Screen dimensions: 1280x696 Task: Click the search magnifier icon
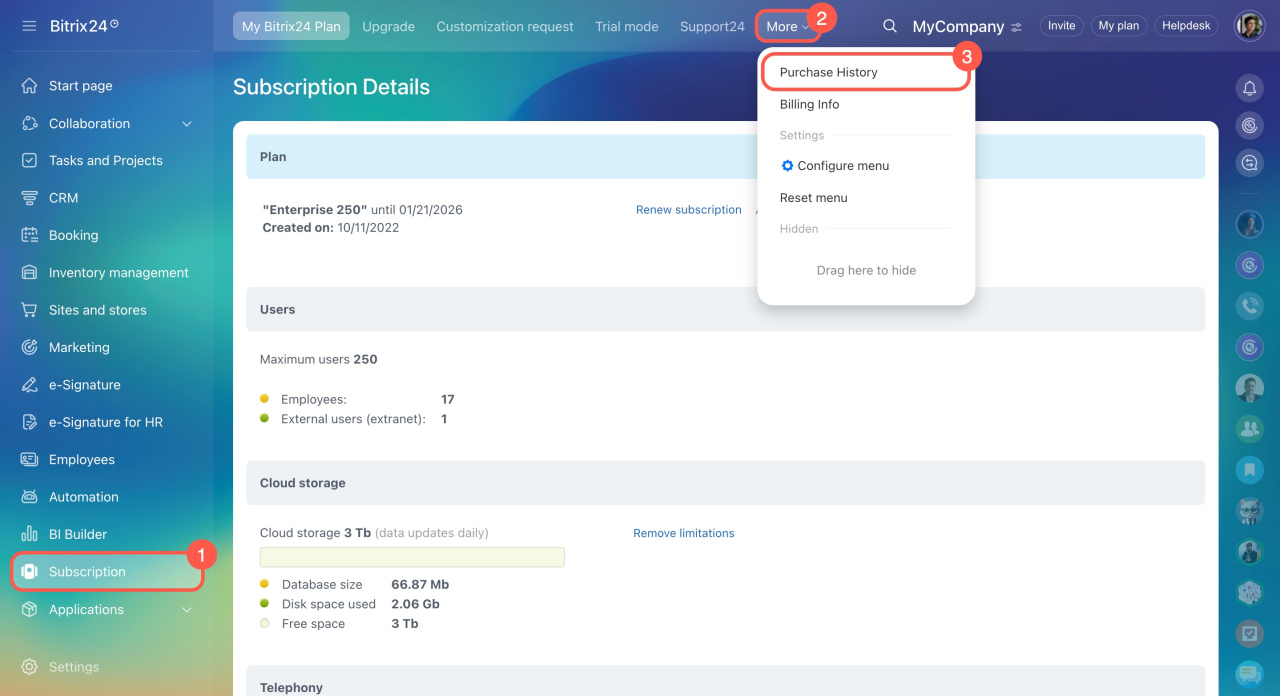pyautogui.click(x=890, y=26)
